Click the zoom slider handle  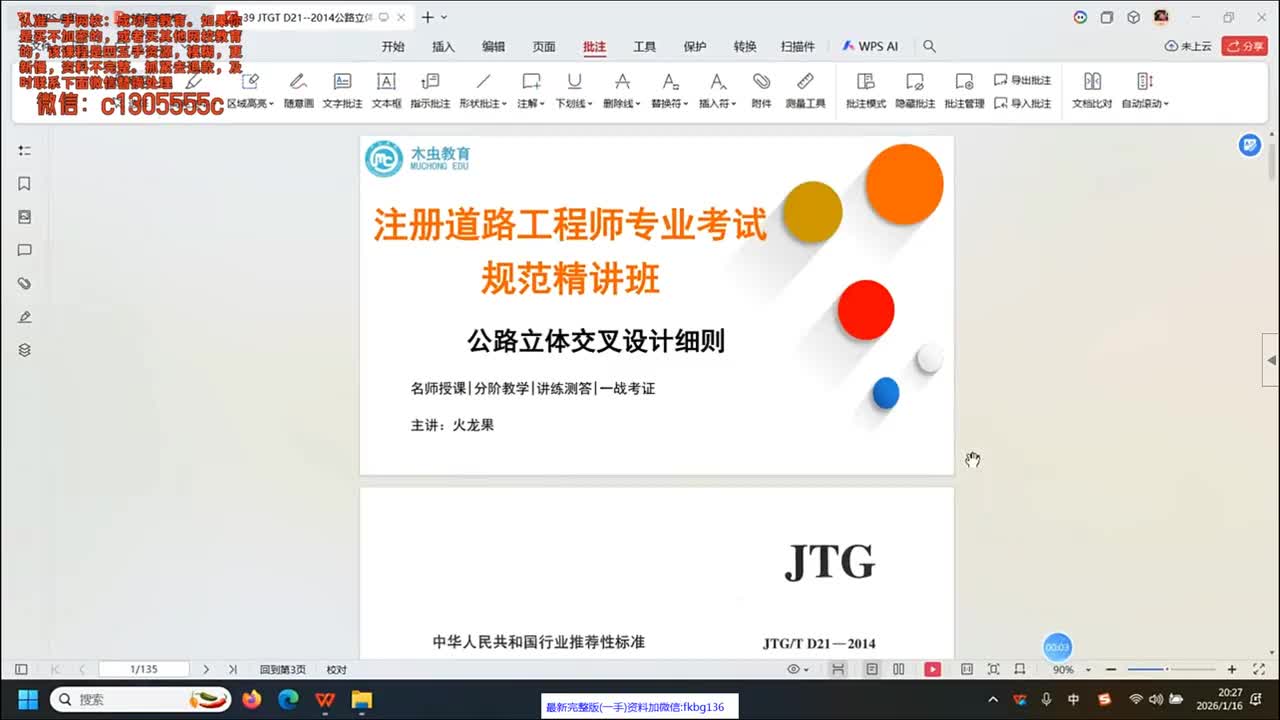pos(1166,669)
